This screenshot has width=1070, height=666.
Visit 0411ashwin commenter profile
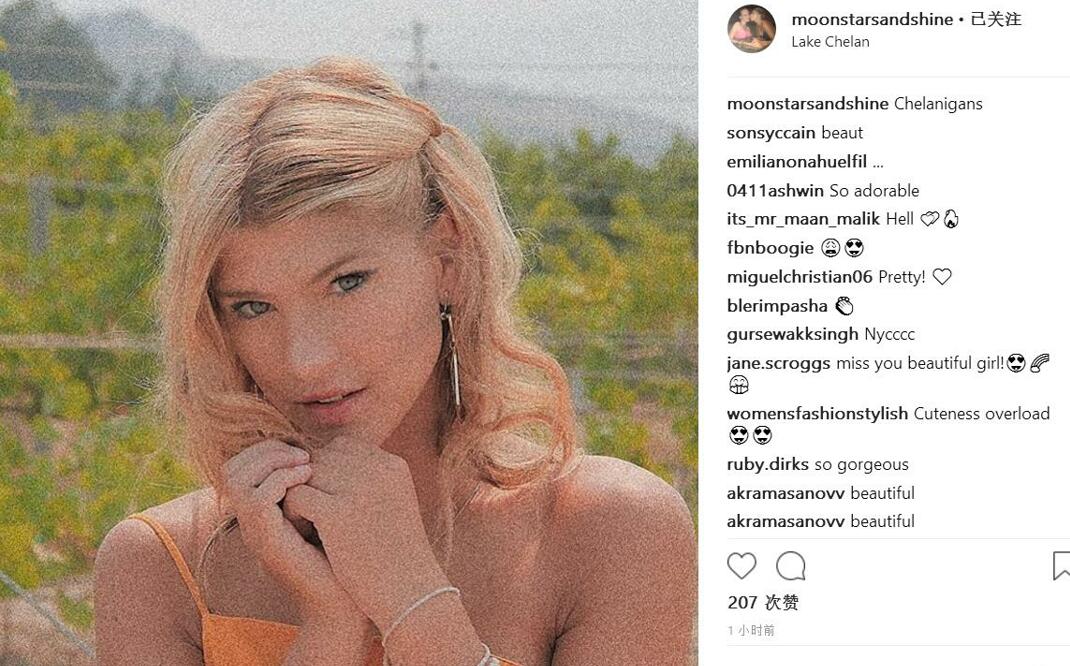coord(775,190)
